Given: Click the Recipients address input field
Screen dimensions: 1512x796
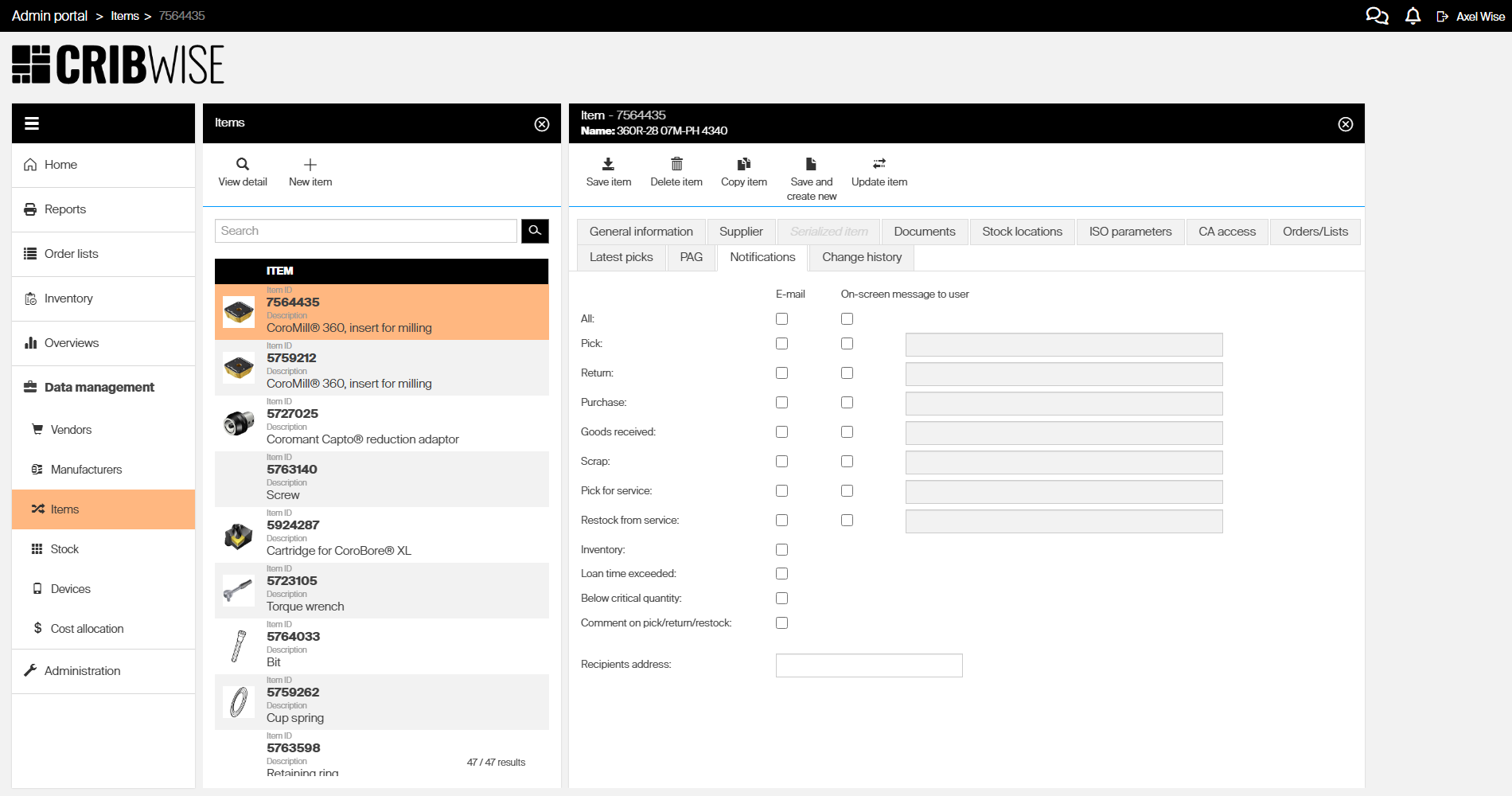Looking at the screenshot, I should (x=869, y=665).
